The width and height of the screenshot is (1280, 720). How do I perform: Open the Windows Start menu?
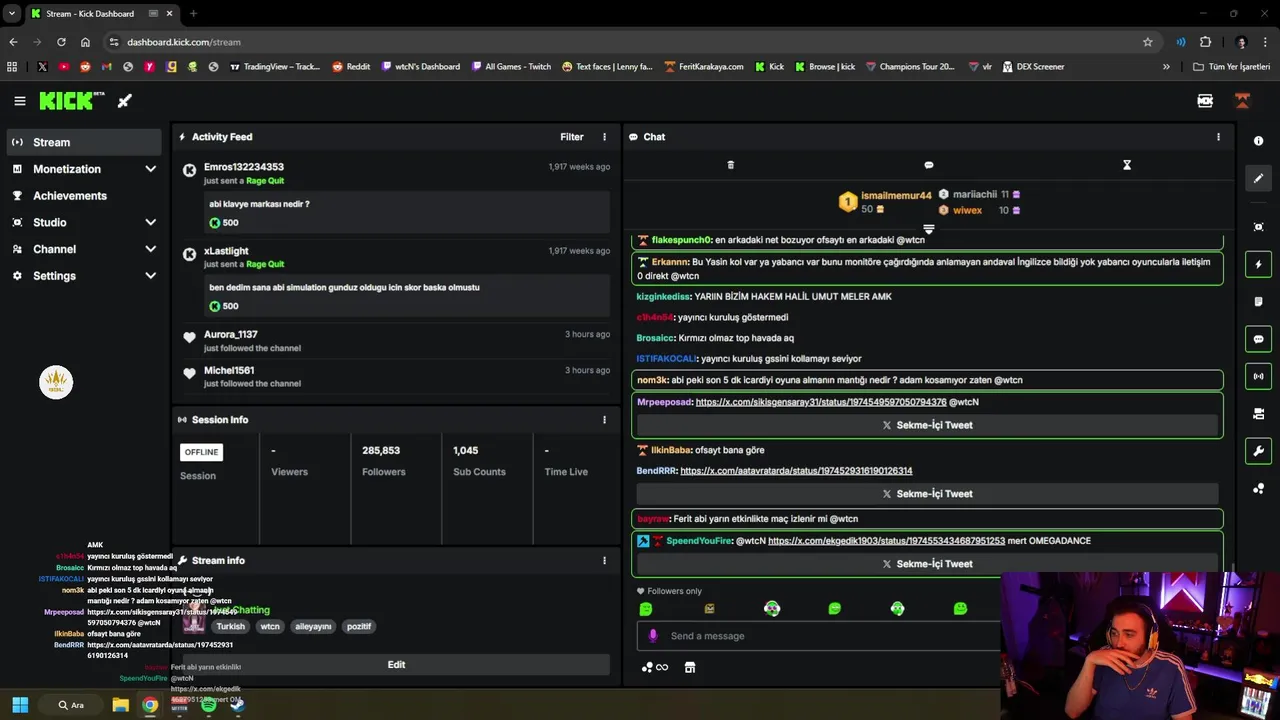click(20, 705)
